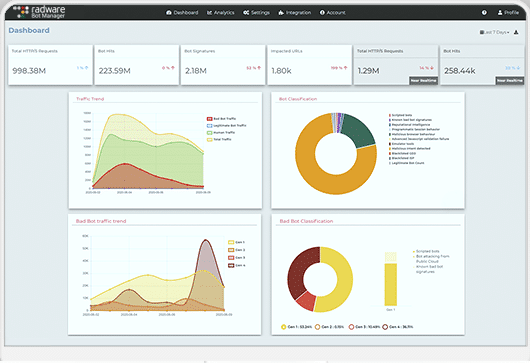Select the 1.29M realtime requests value
This screenshot has width=530, height=363.
coord(368,71)
